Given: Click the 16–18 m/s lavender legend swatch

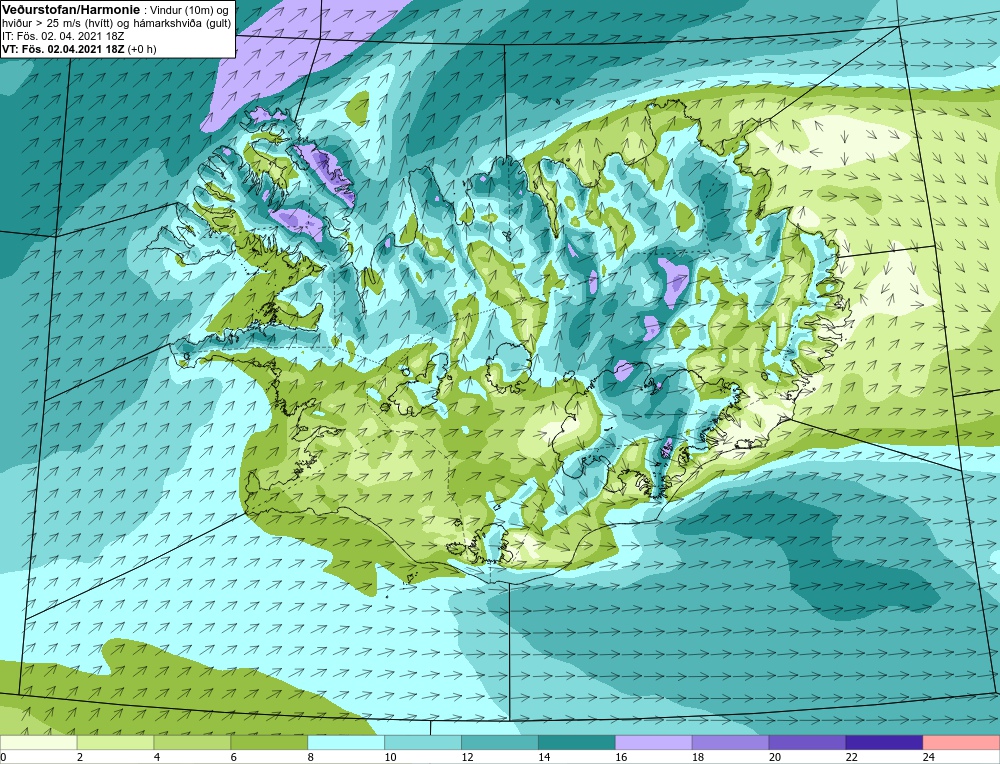Looking at the screenshot, I should coord(654,743).
